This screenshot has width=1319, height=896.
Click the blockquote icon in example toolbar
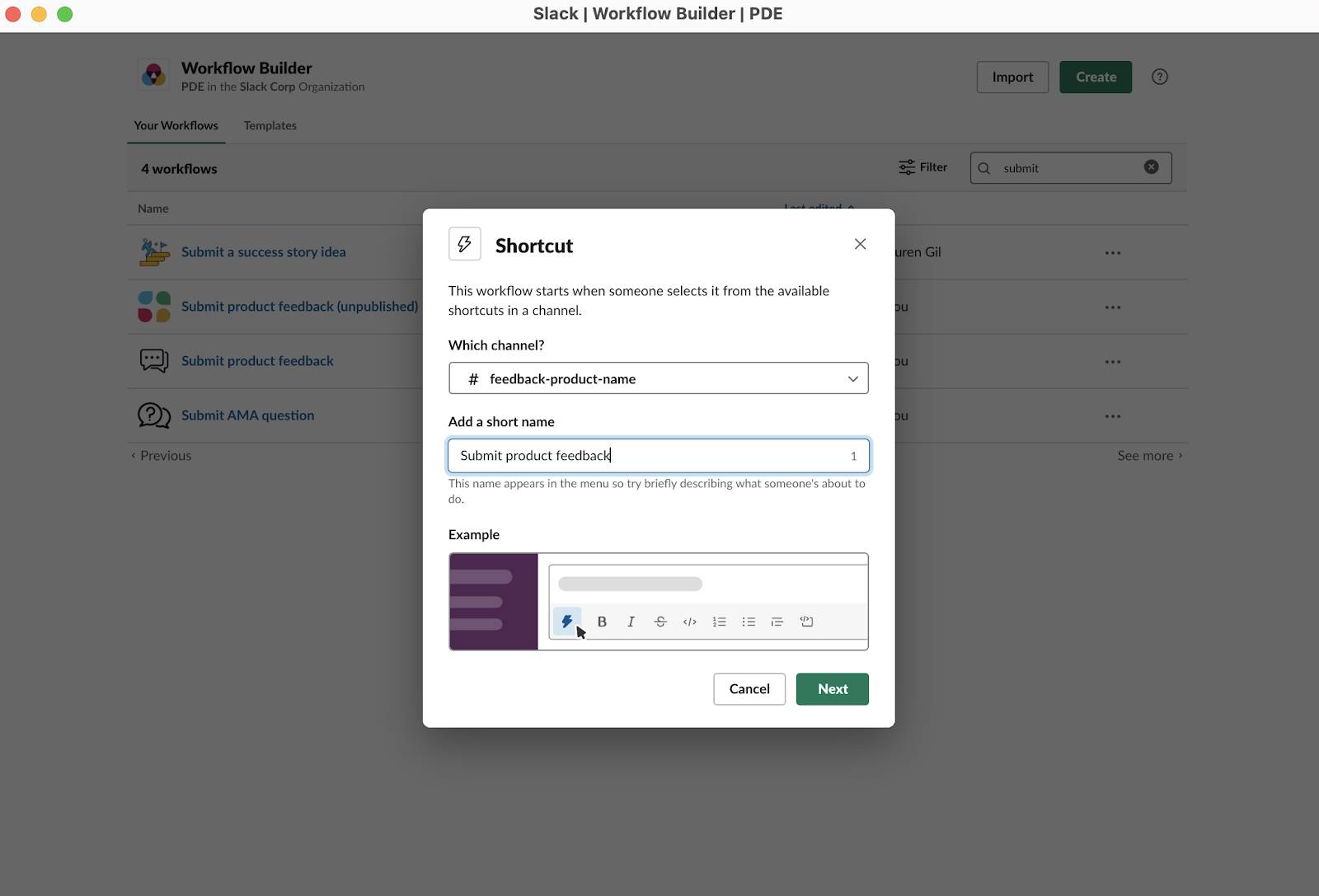coord(777,622)
